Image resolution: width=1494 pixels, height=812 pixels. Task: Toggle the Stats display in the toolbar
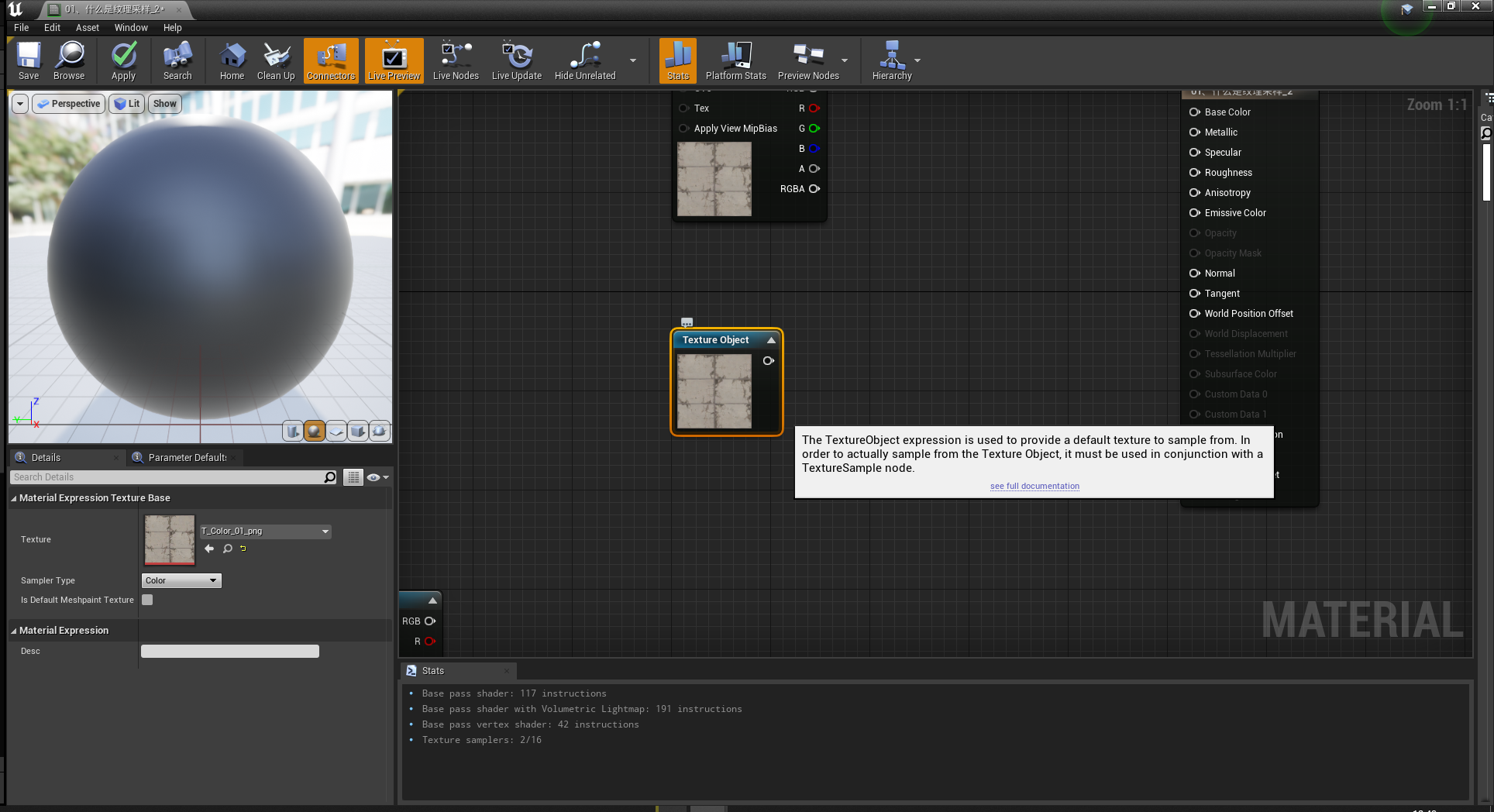point(677,60)
